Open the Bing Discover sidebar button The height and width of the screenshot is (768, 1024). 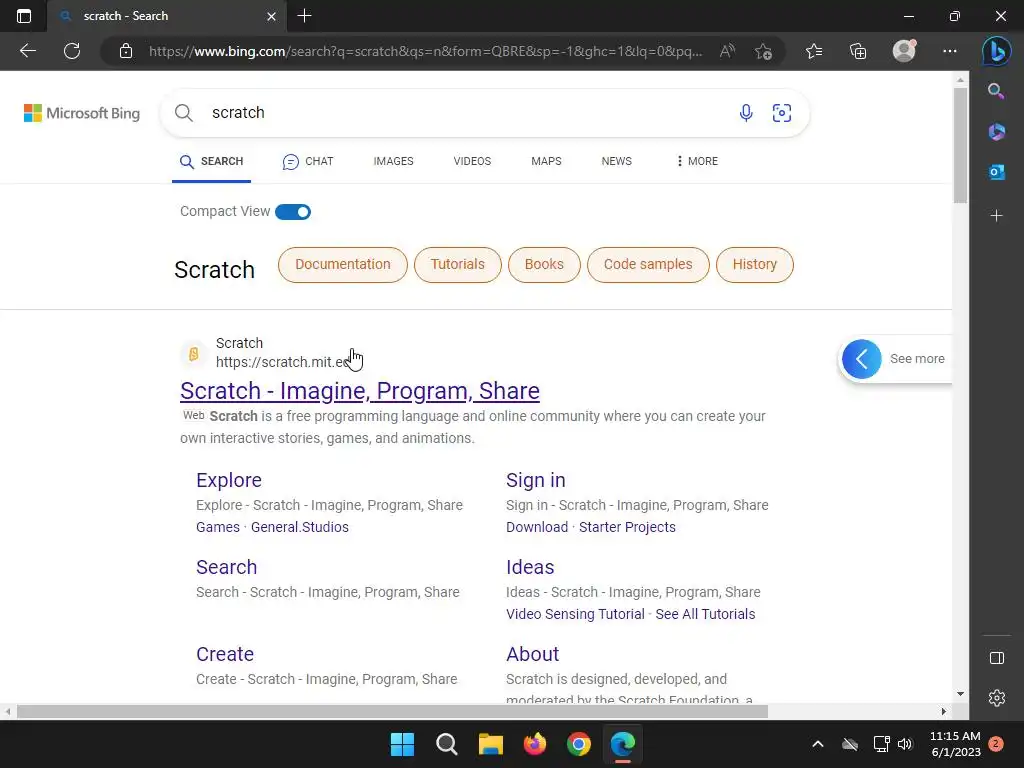(997, 51)
